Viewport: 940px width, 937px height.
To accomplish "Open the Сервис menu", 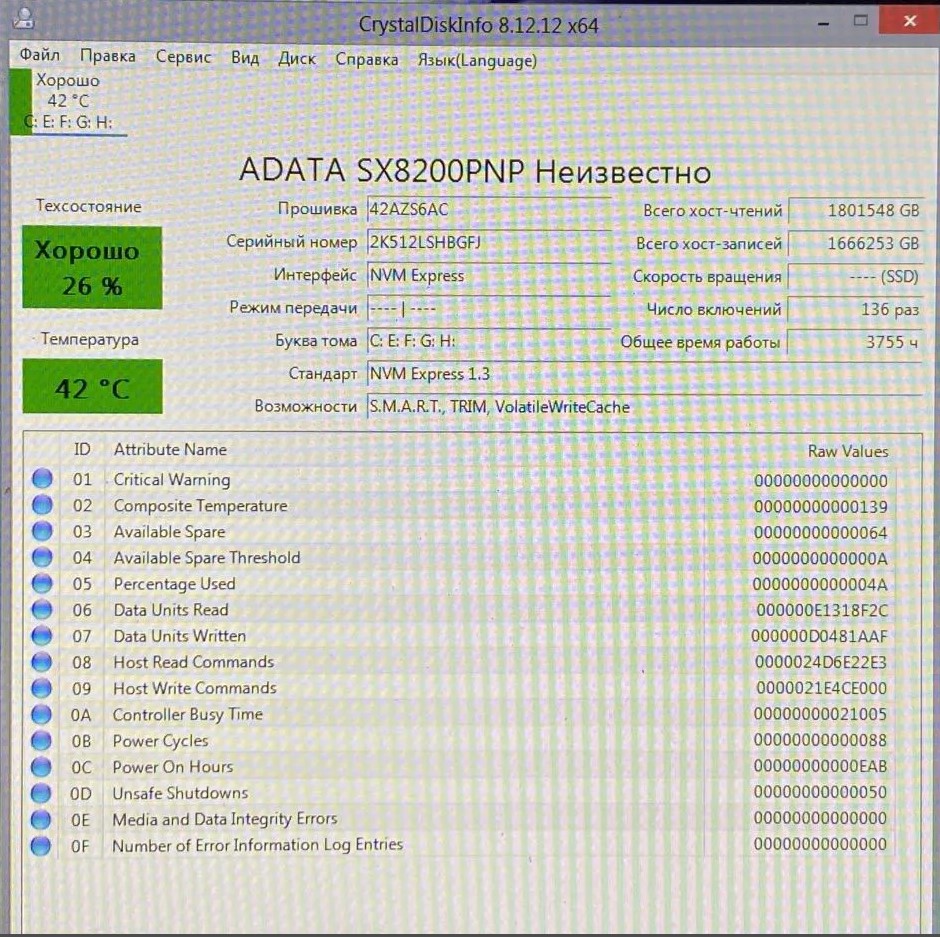I will point(183,57).
